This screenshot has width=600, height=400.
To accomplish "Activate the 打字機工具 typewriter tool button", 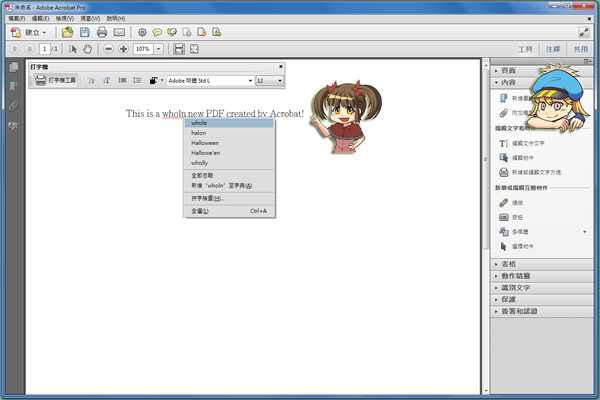I will (56, 80).
